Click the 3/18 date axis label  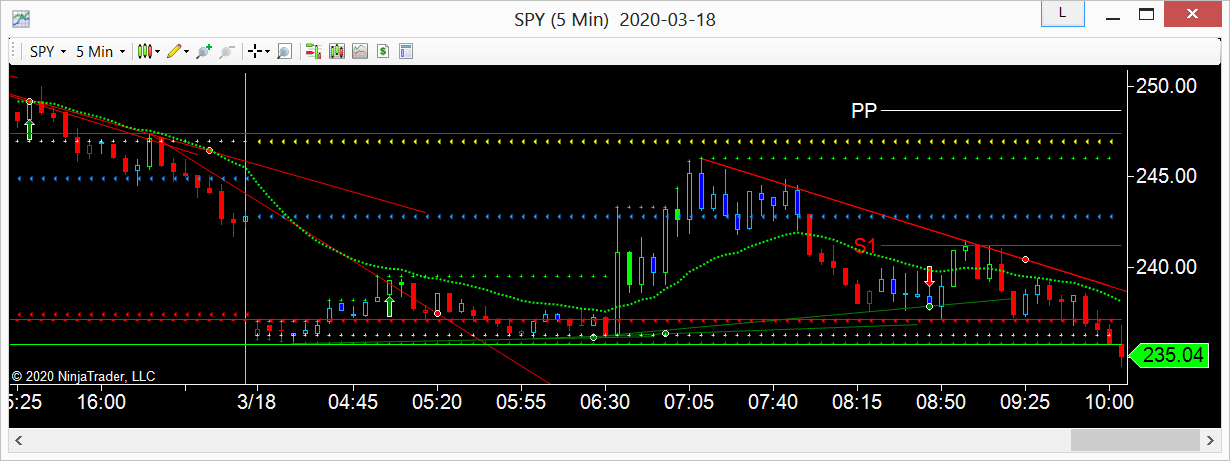point(258,402)
